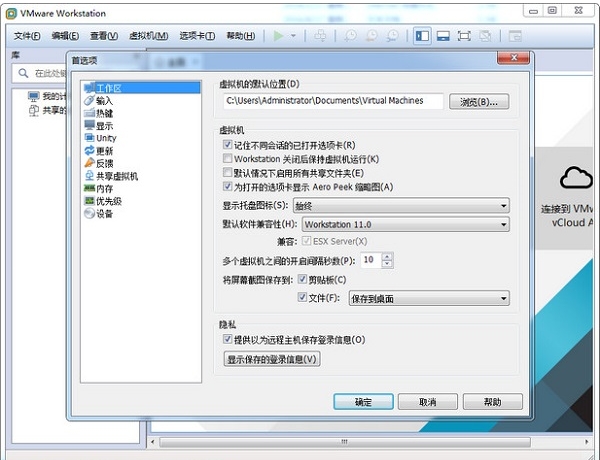The image size is (600, 460).
Task: Open the 文件(F) menu
Action: tap(27, 36)
